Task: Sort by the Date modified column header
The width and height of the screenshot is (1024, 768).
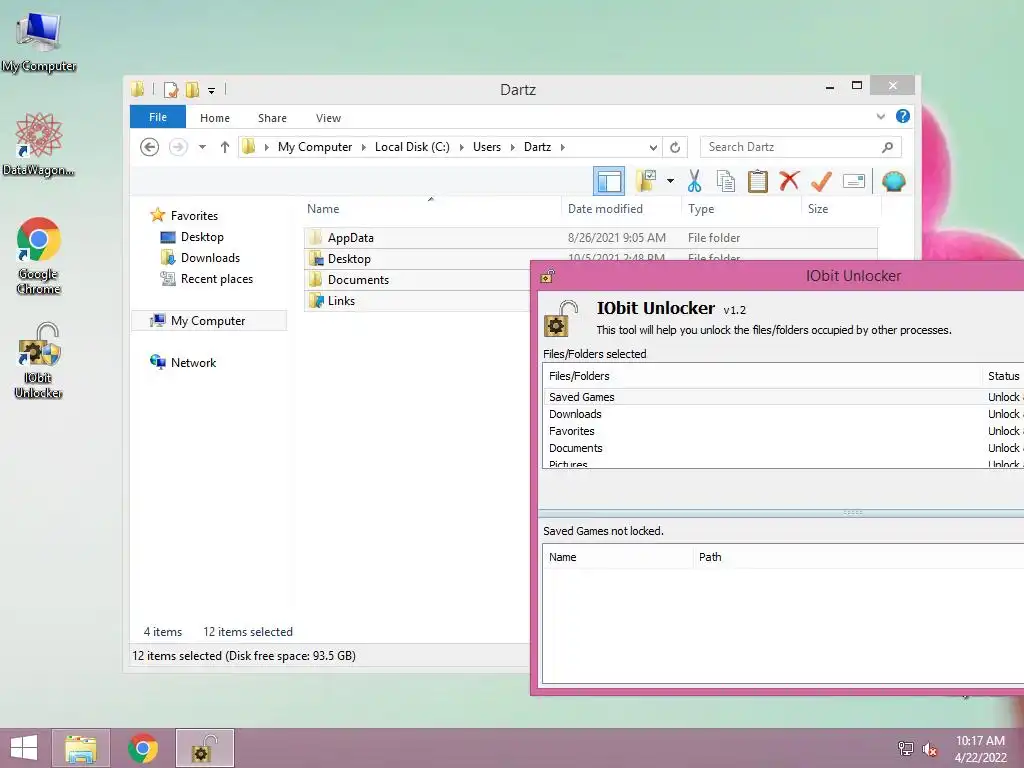Action: pyautogui.click(x=620, y=208)
